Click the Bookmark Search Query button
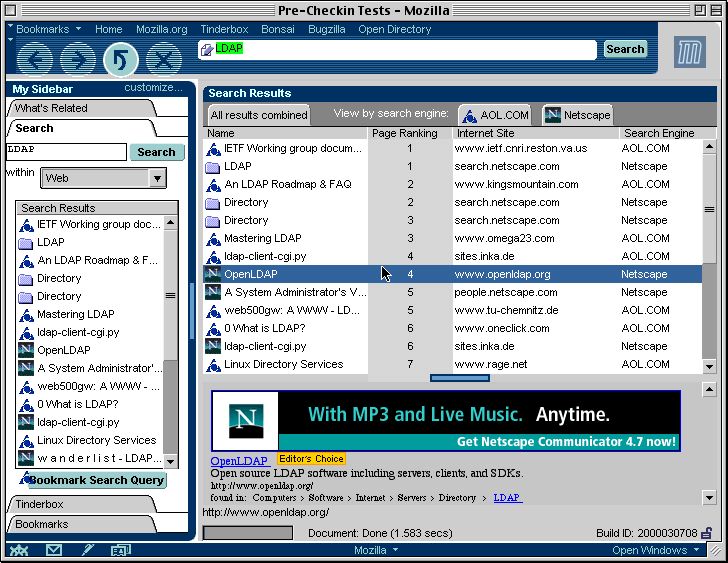This screenshot has height=563, width=728. point(96,480)
